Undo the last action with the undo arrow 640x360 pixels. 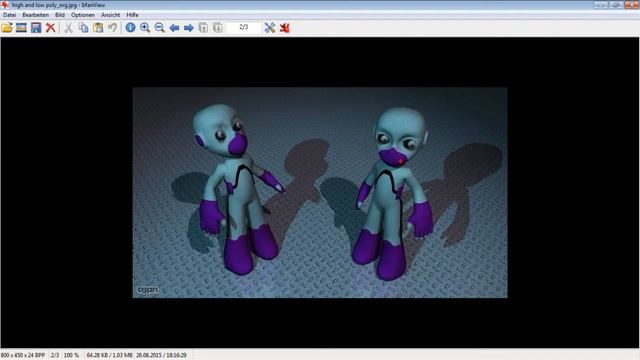[113, 28]
